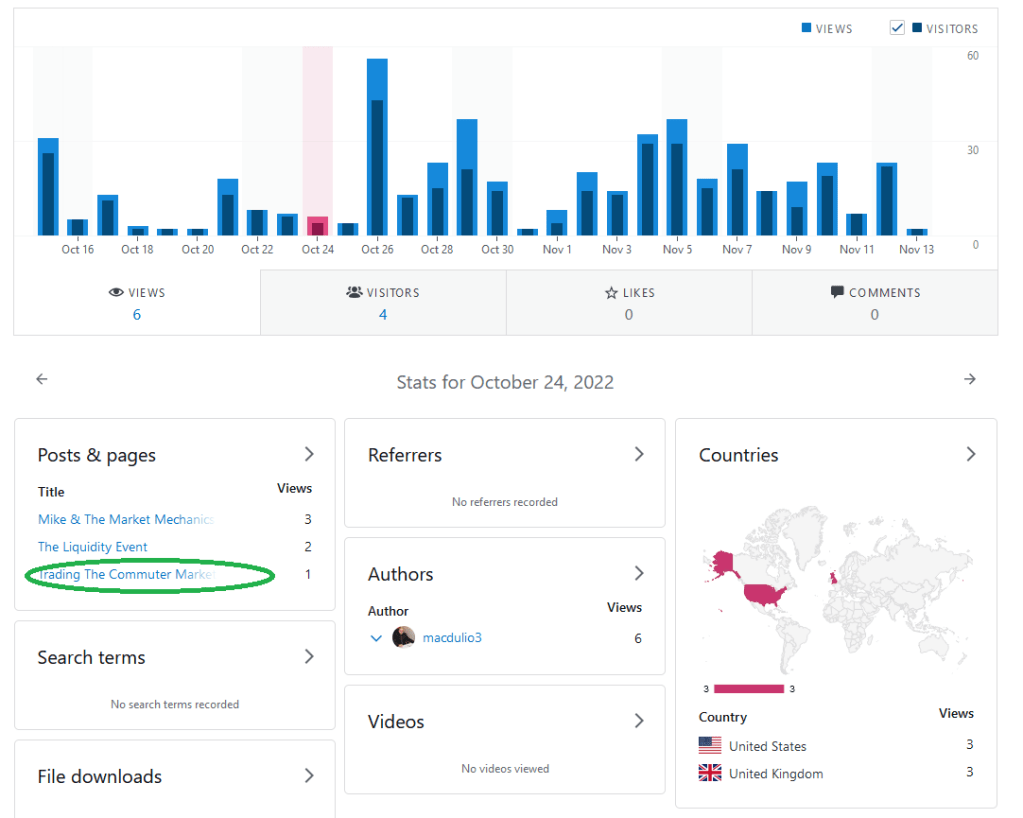Switch to the Visitors tab
Image resolution: width=1023 pixels, height=818 pixels.
point(383,303)
